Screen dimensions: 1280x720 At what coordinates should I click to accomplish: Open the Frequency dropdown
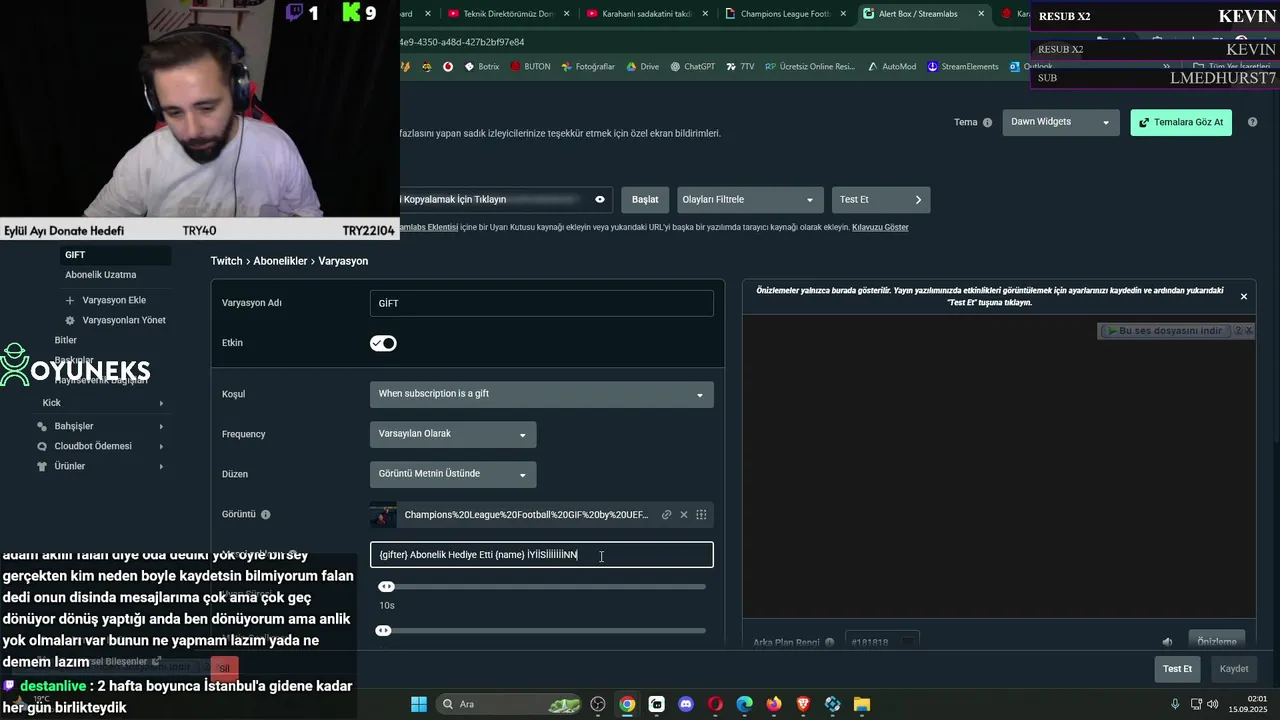tap(453, 434)
